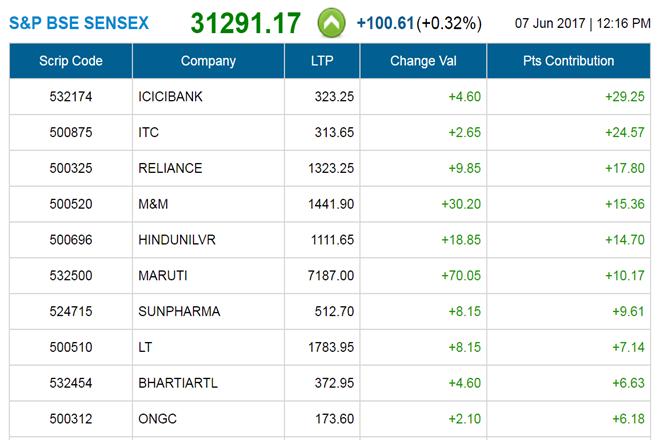
Task: Sort by the Scrip Code column header
Action: point(71,61)
